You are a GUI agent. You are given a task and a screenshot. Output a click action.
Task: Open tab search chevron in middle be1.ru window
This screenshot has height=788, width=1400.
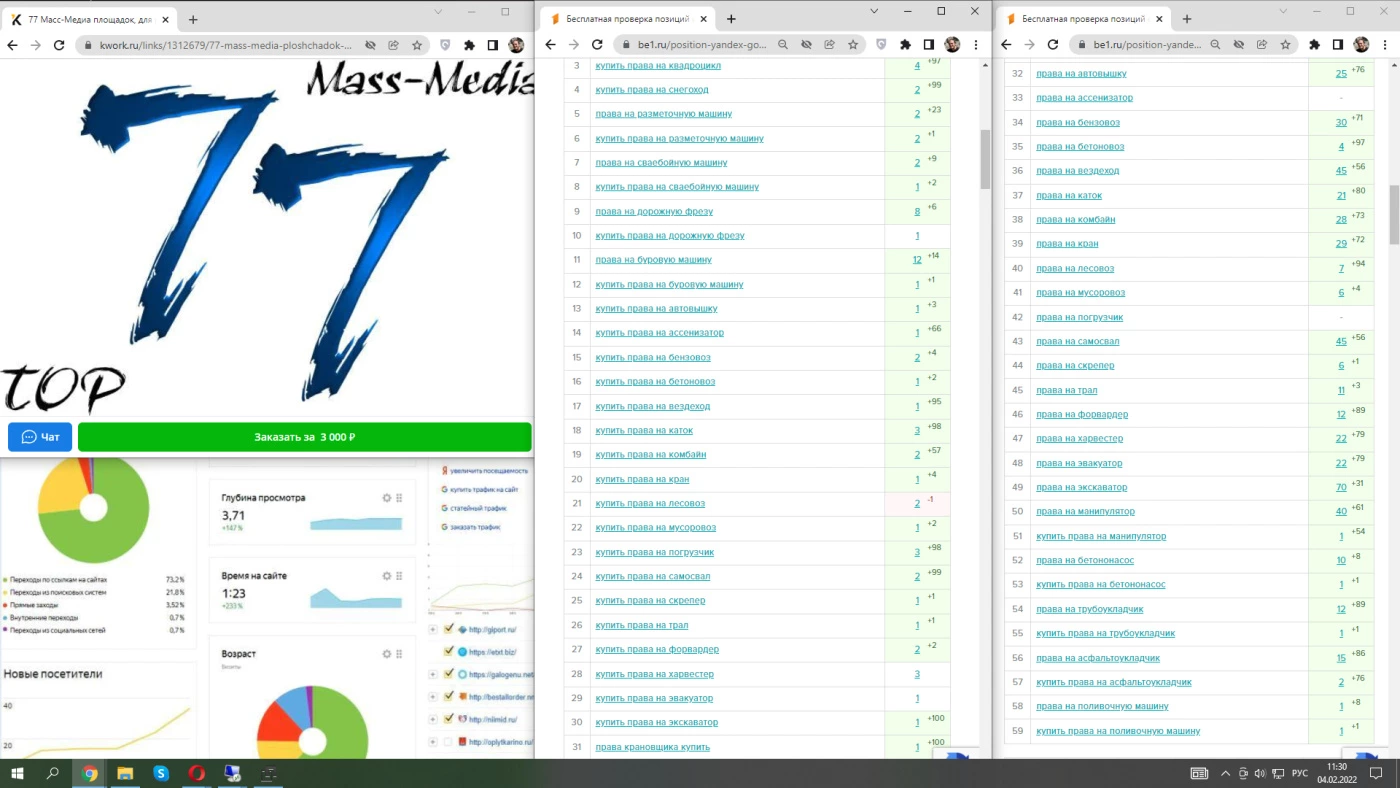874,11
